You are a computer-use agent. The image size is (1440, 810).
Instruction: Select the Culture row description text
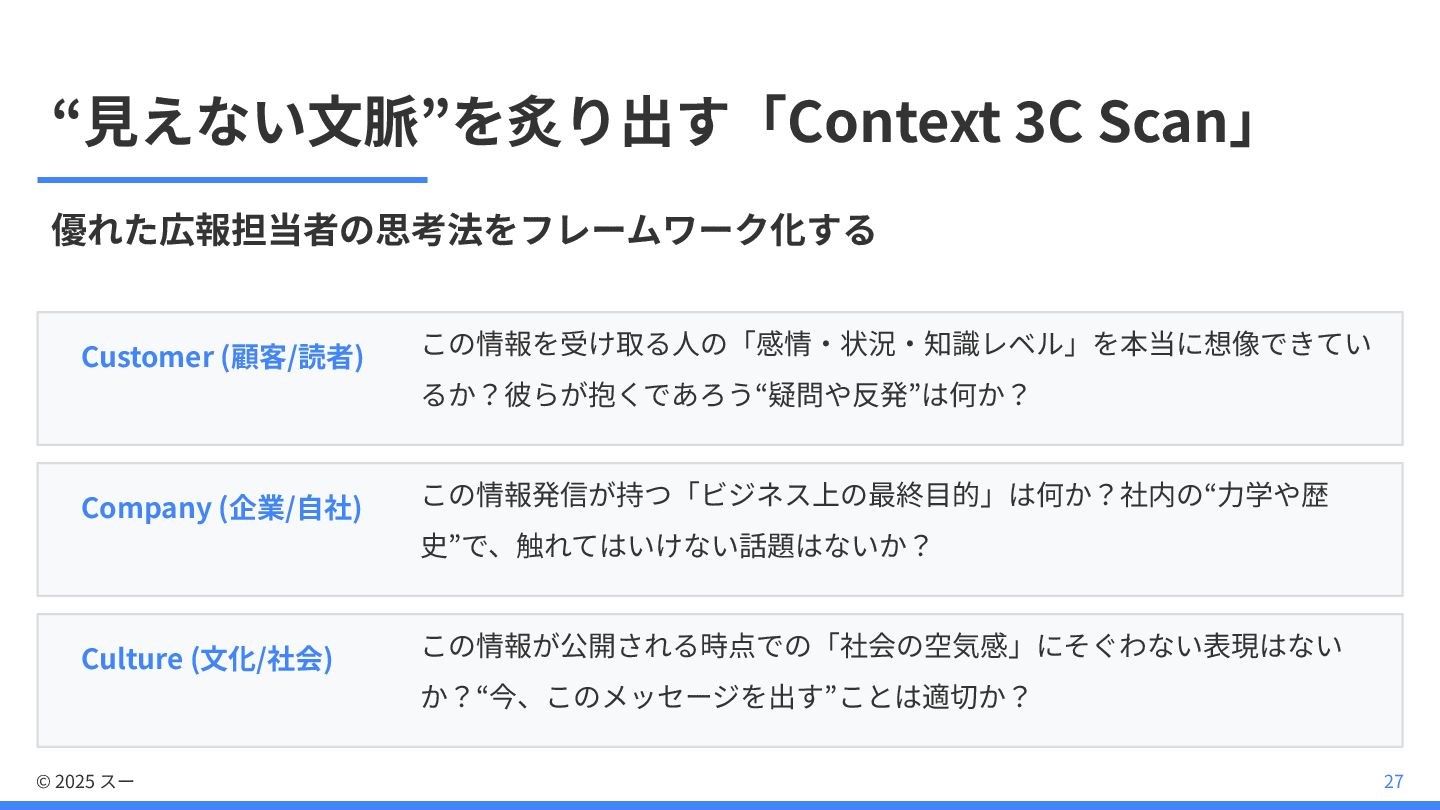882,672
